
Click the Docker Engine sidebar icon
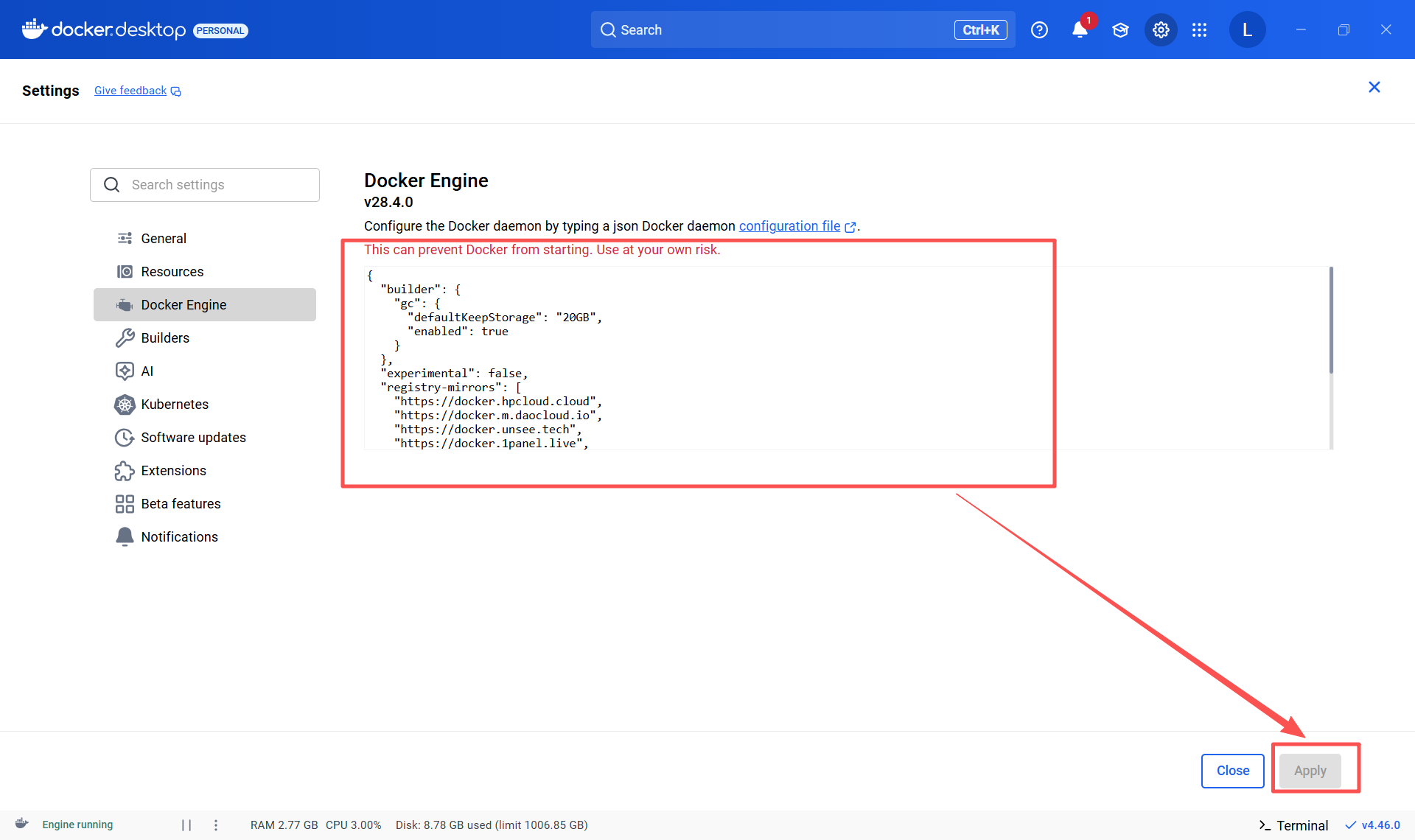(125, 304)
